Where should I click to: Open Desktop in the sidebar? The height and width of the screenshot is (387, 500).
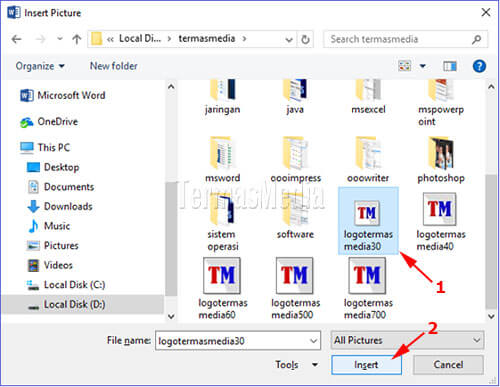[x=53, y=167]
